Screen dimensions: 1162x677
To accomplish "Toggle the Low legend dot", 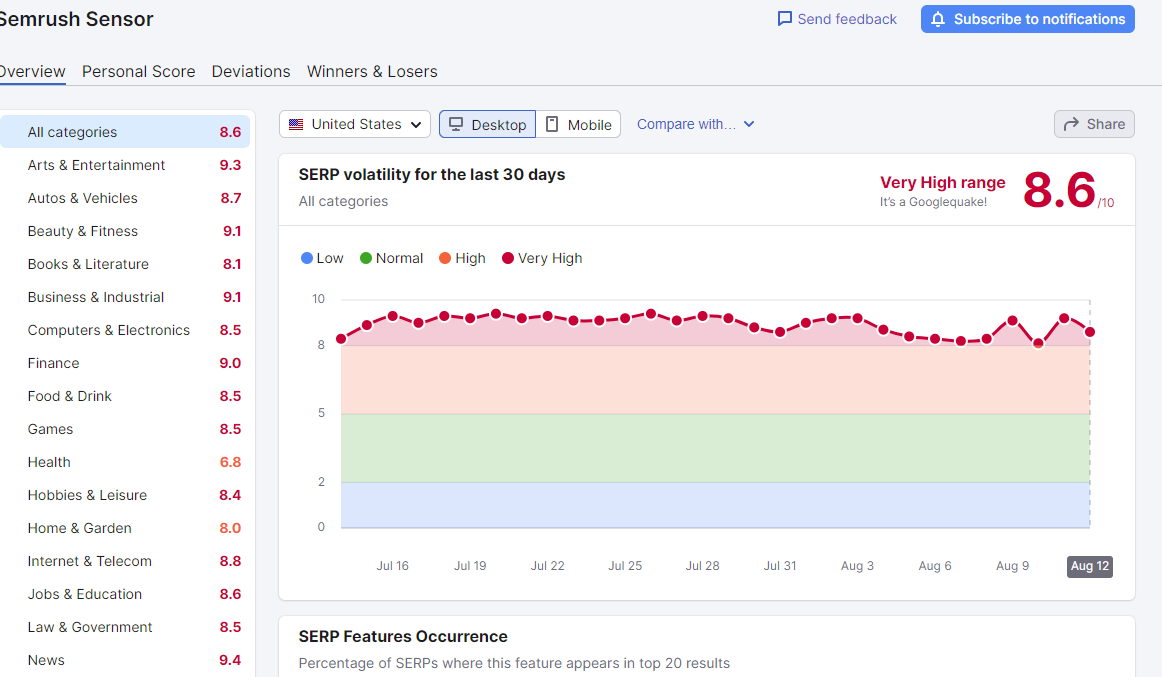I will (307, 258).
